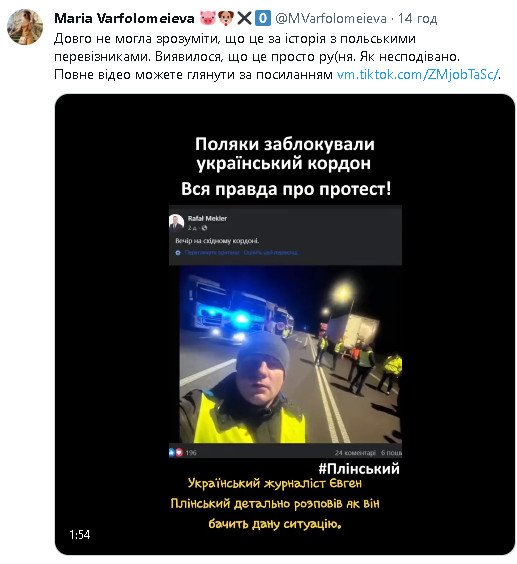
Task: Click the globe privacy icon under Rafał Mekler
Action: 204,228
